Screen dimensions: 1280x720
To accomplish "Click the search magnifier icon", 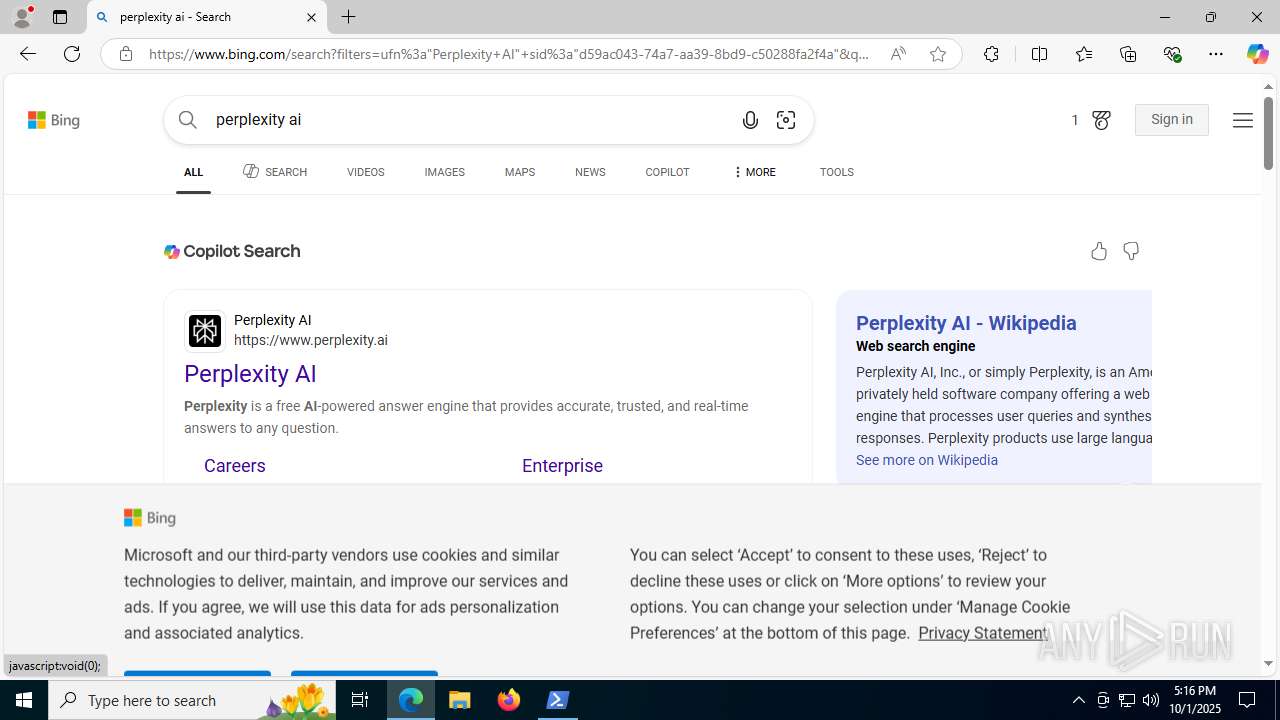I will click(x=188, y=120).
